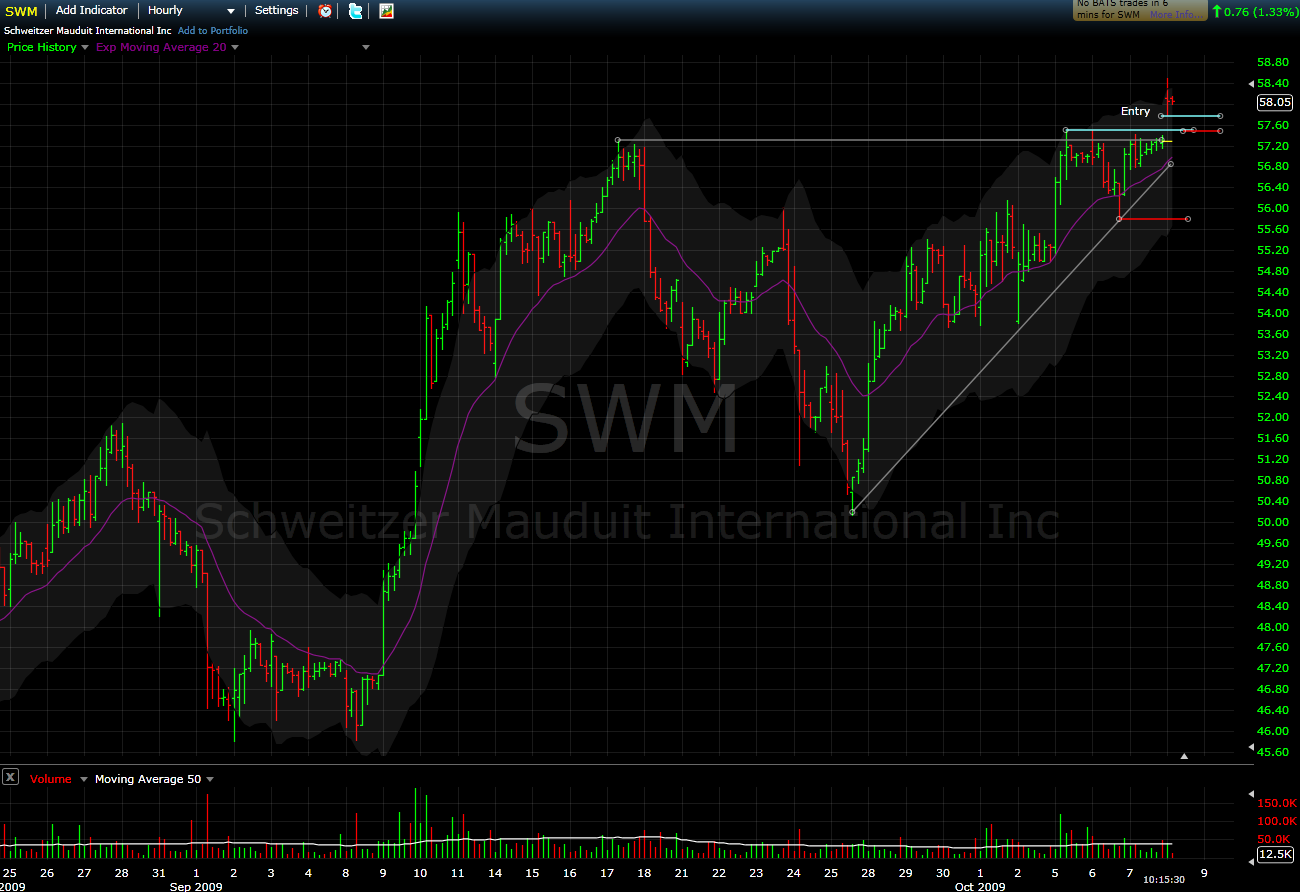Click the 50.00 price axis label
The height and width of the screenshot is (892, 1300).
[x=1272, y=522]
